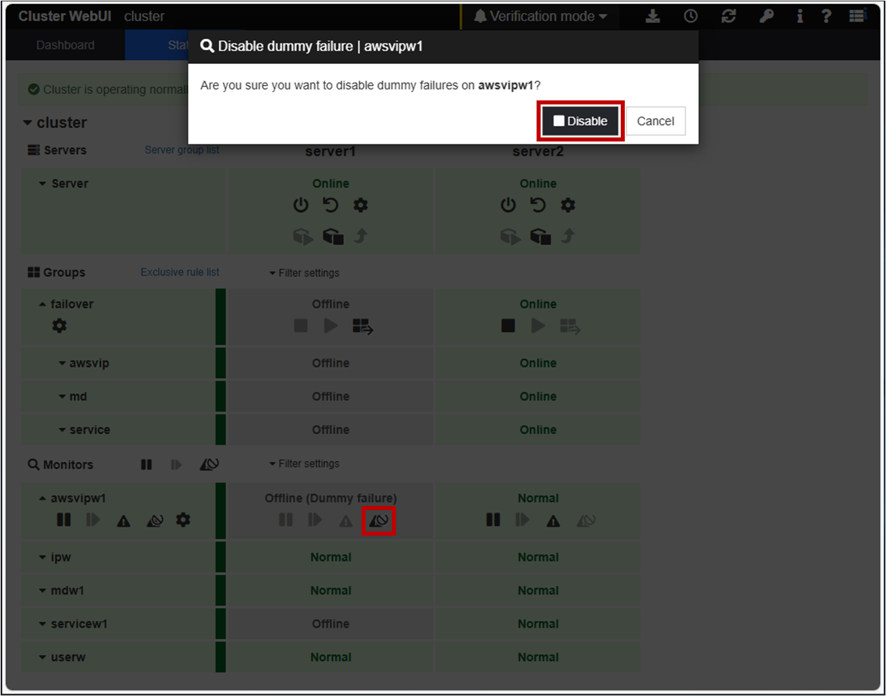Cancel the disable dummy failure dialog

point(655,121)
